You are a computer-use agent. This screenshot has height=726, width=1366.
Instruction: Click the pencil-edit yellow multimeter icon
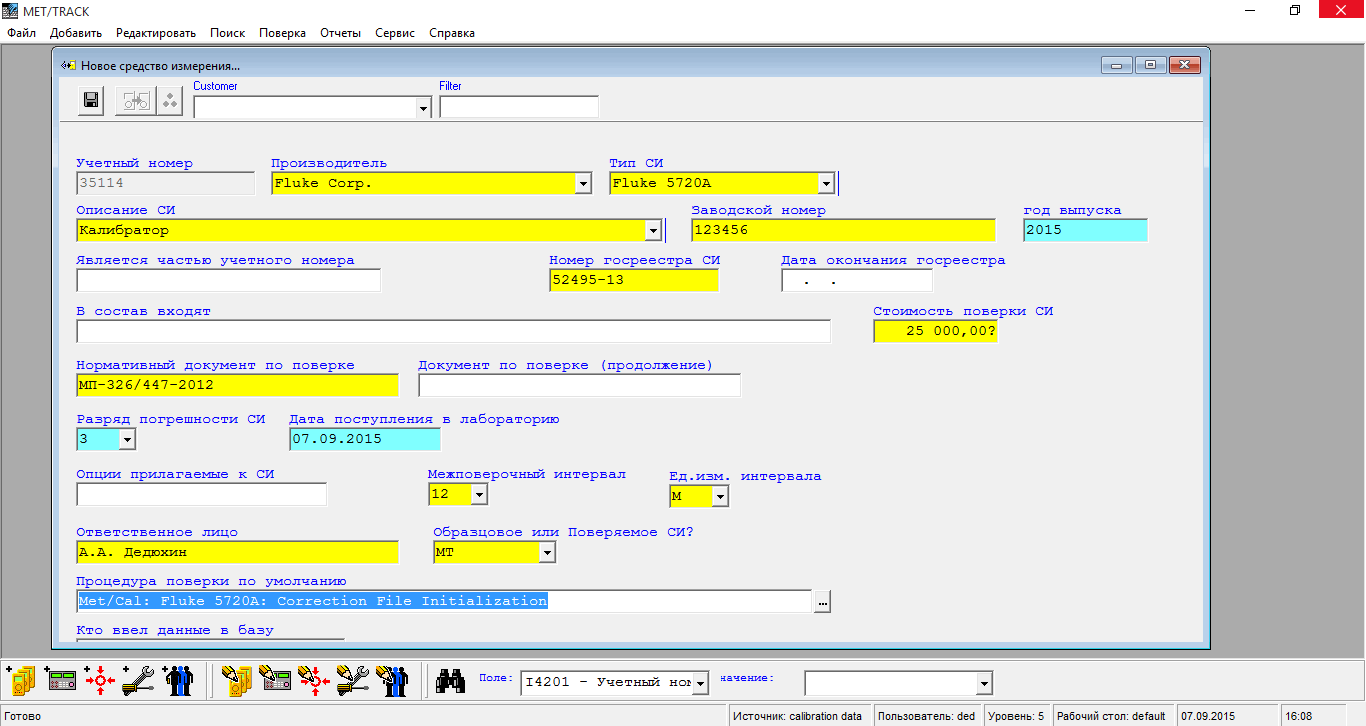[236, 681]
